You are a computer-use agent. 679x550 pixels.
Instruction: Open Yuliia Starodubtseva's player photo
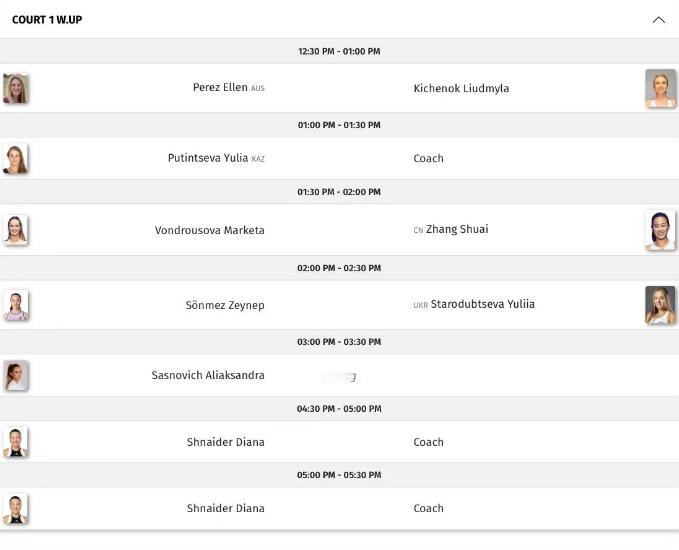[660, 305]
